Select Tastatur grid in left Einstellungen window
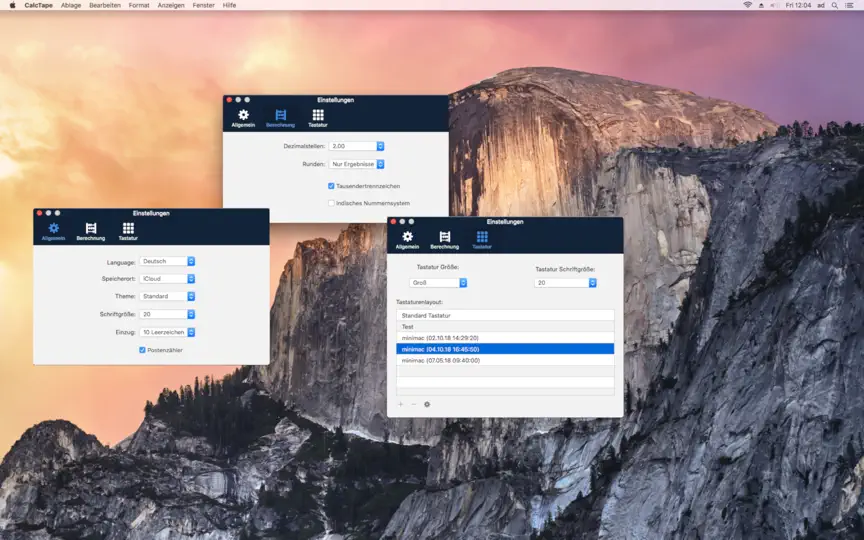864x540 pixels. 128,231
